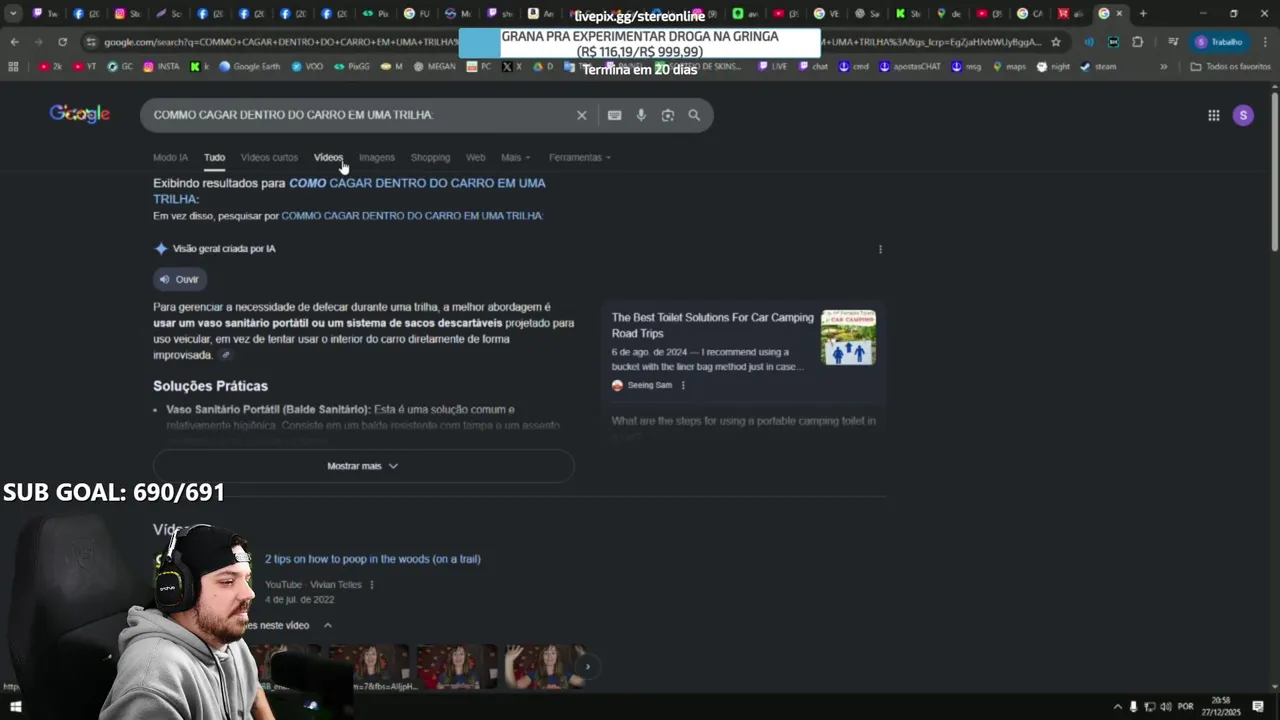The height and width of the screenshot is (720, 1280).
Task: Advance the video key moments carousel
Action: click(587, 666)
